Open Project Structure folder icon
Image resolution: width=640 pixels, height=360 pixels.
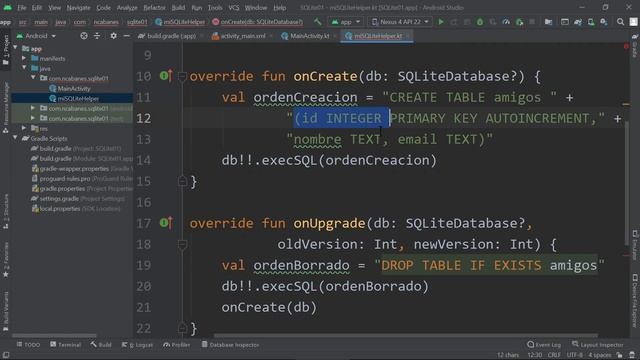549,22
